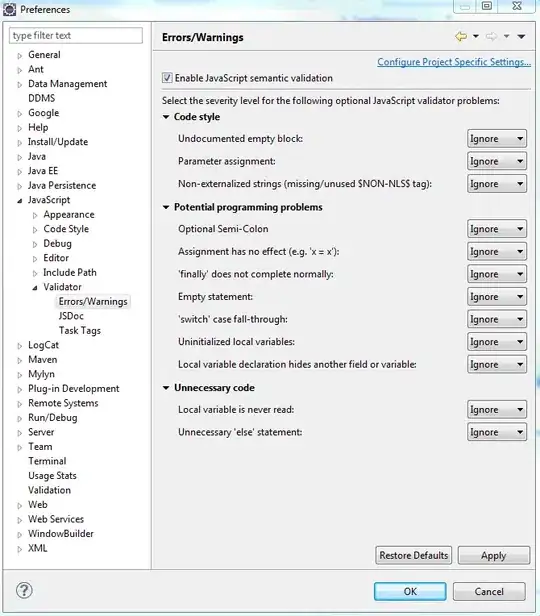Screen dimensions: 540x616
Task: Open the back history dropdown arrow
Action: tap(476, 37)
